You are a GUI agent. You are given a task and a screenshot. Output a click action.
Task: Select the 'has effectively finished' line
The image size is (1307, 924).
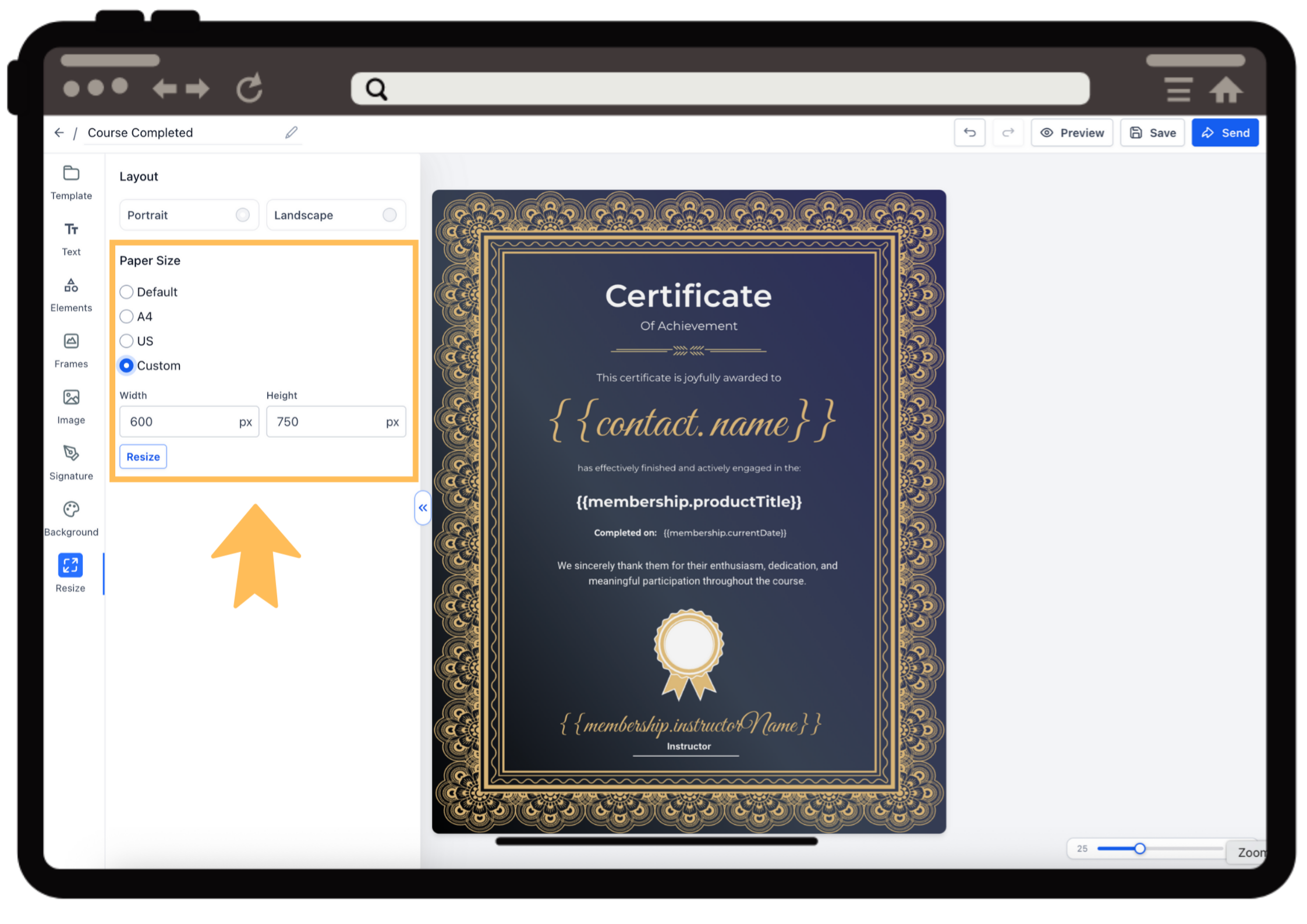(689, 468)
